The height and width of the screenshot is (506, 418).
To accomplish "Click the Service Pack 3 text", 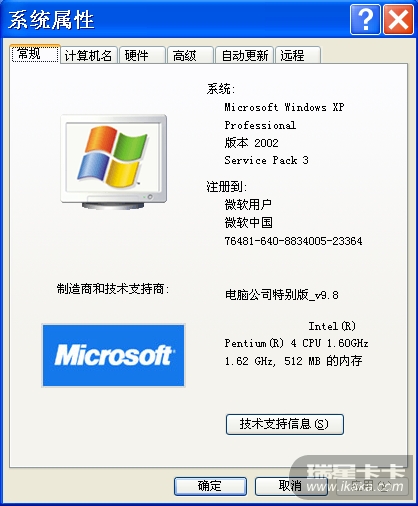I will pyautogui.click(x=266, y=160).
